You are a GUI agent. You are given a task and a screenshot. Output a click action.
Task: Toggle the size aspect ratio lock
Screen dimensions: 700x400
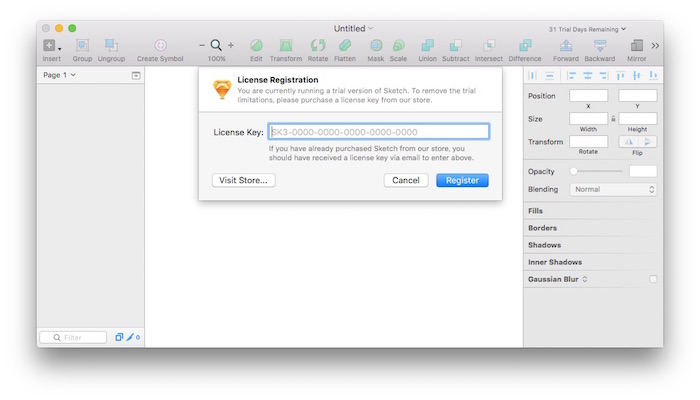click(x=613, y=119)
